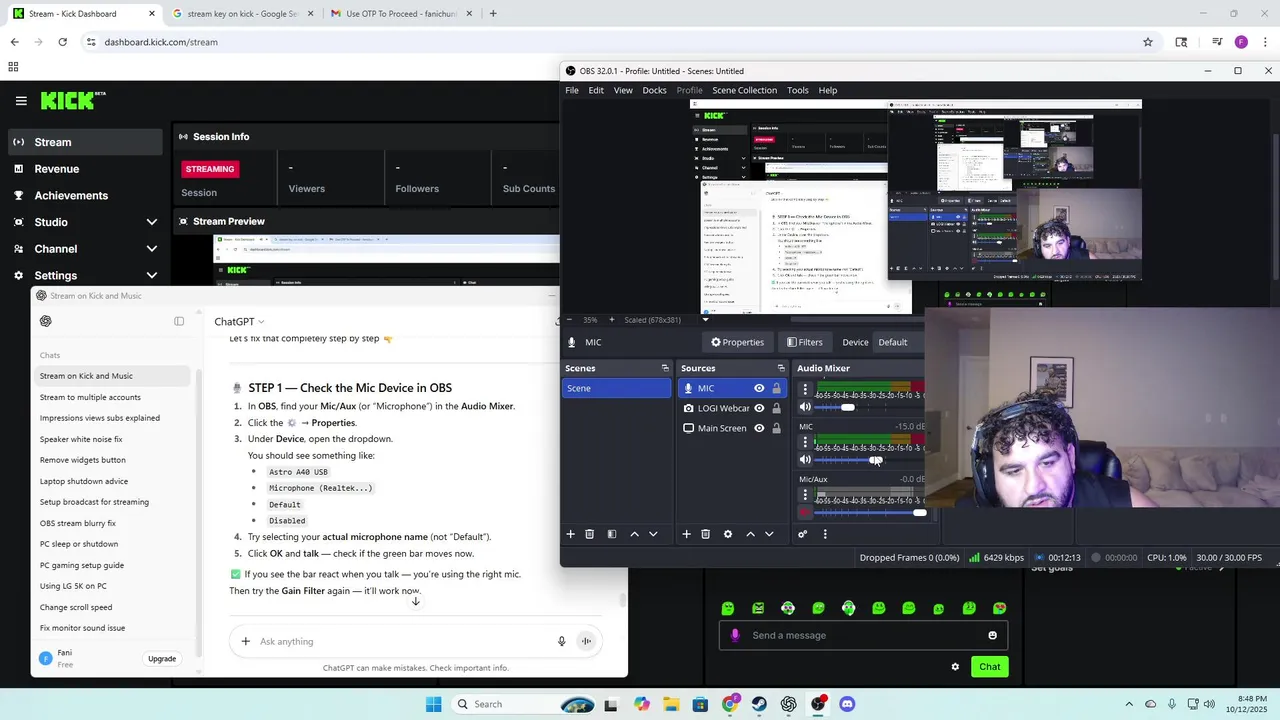Open Revenue page in Kick sidebar
1280x720 pixels.
click(x=57, y=169)
